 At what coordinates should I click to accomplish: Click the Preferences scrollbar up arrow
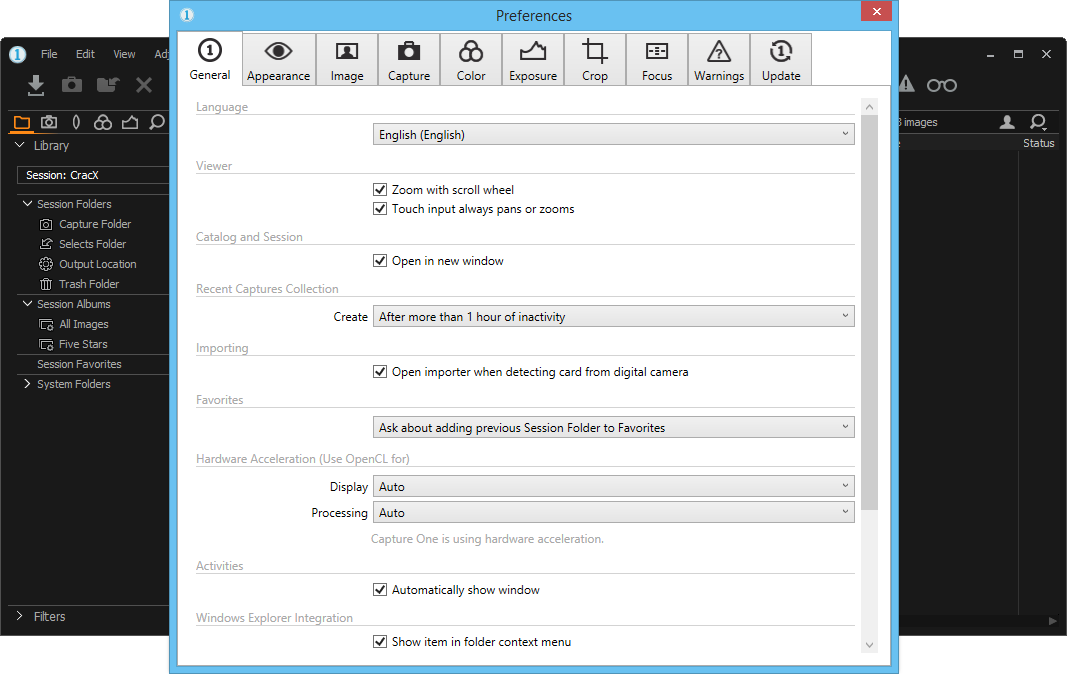tap(869, 107)
